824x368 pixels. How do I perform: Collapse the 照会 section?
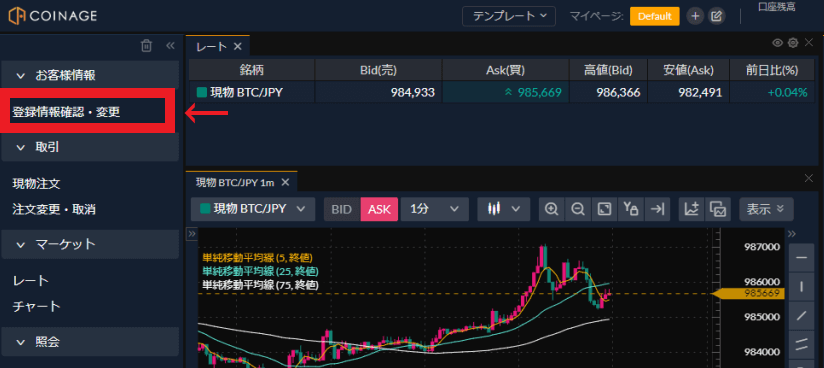click(90, 342)
